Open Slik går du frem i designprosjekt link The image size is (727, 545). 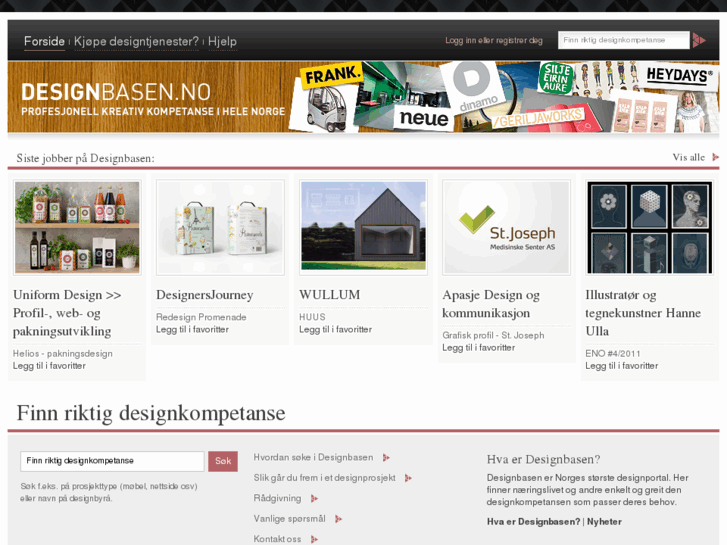[x=324, y=478]
